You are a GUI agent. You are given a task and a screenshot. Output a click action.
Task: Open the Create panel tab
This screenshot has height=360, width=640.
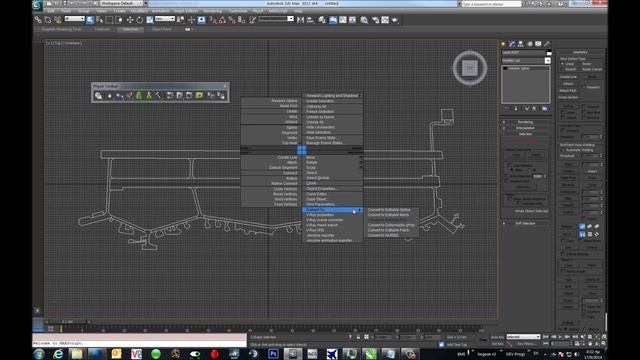click(503, 44)
